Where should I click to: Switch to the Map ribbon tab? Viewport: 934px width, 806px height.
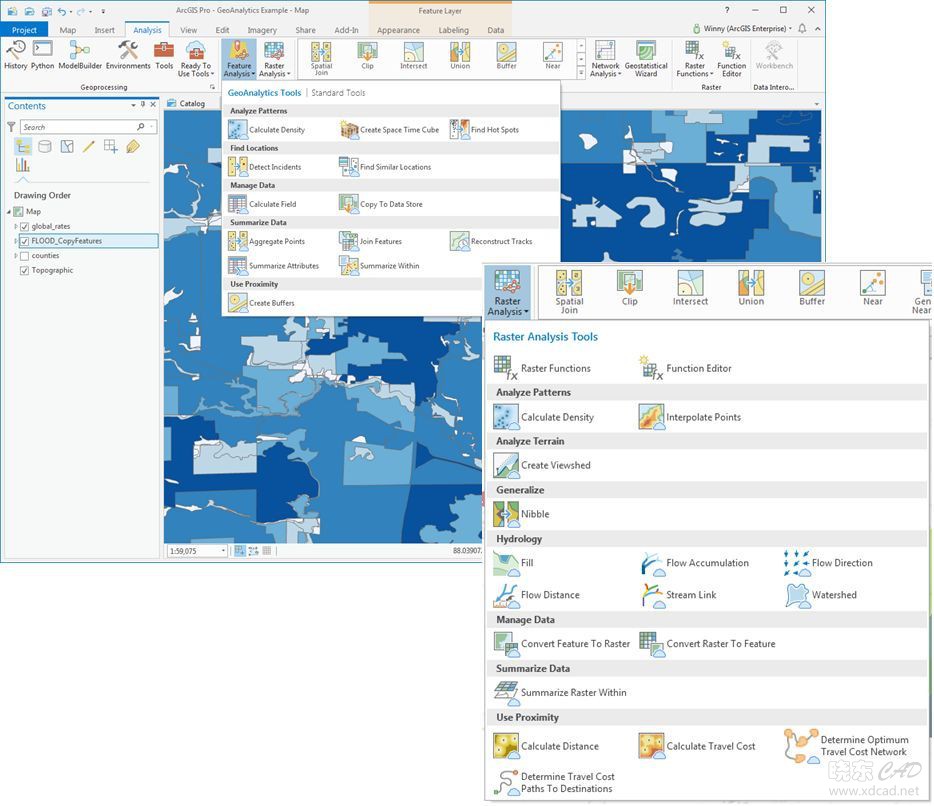pos(67,30)
